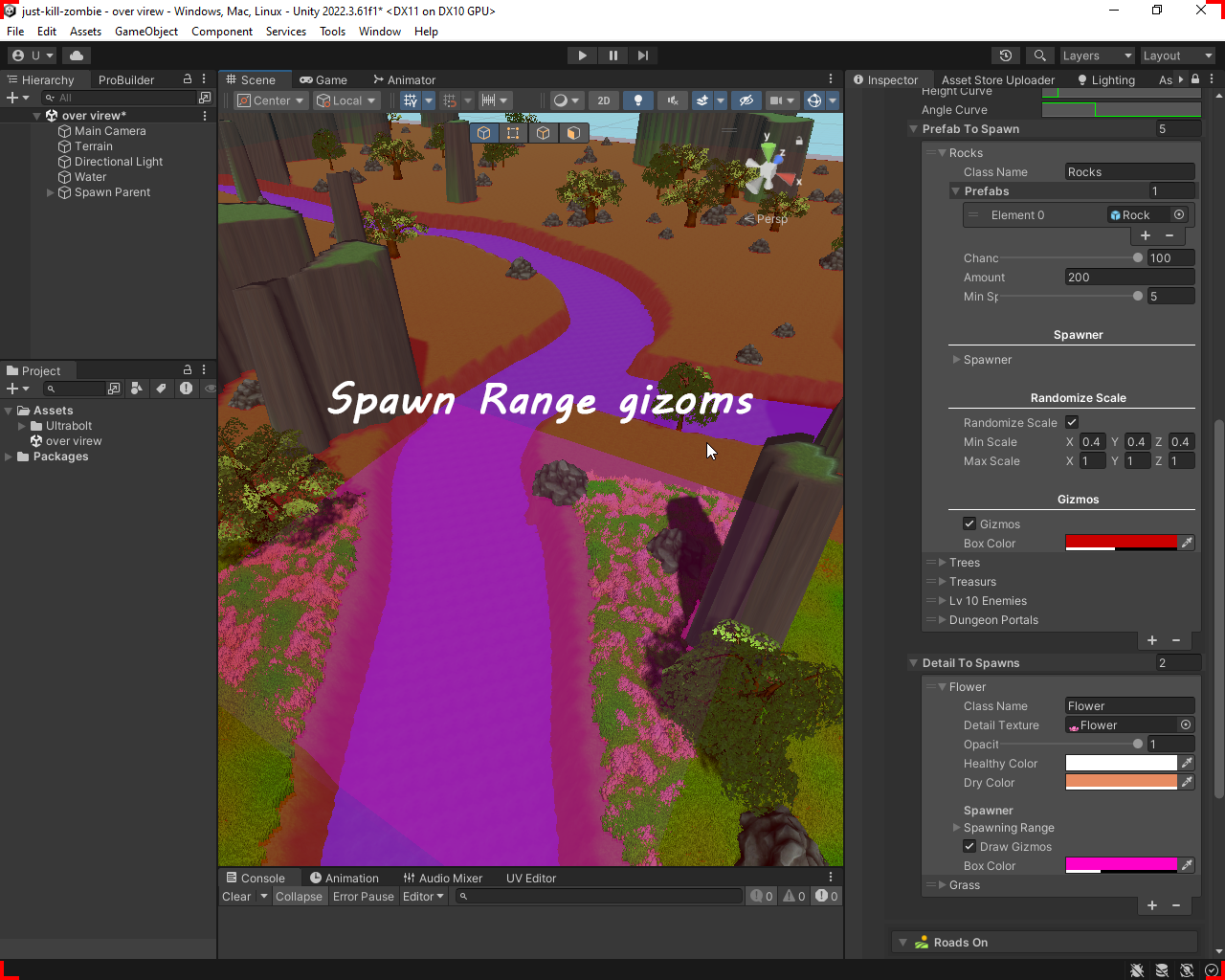Open the Editor dropdown in Console

pyautogui.click(x=423, y=897)
